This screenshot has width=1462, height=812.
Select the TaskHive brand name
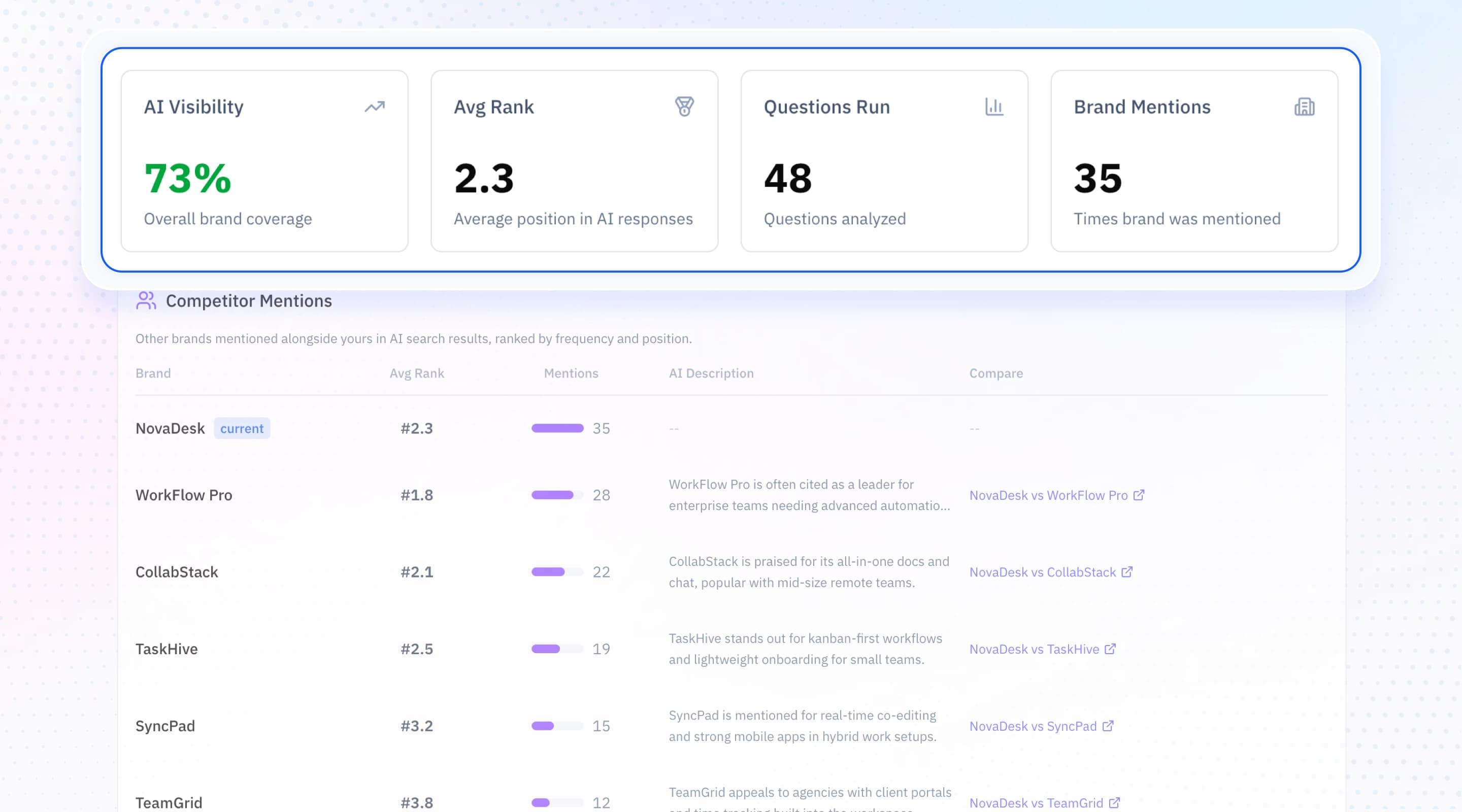tap(167, 649)
